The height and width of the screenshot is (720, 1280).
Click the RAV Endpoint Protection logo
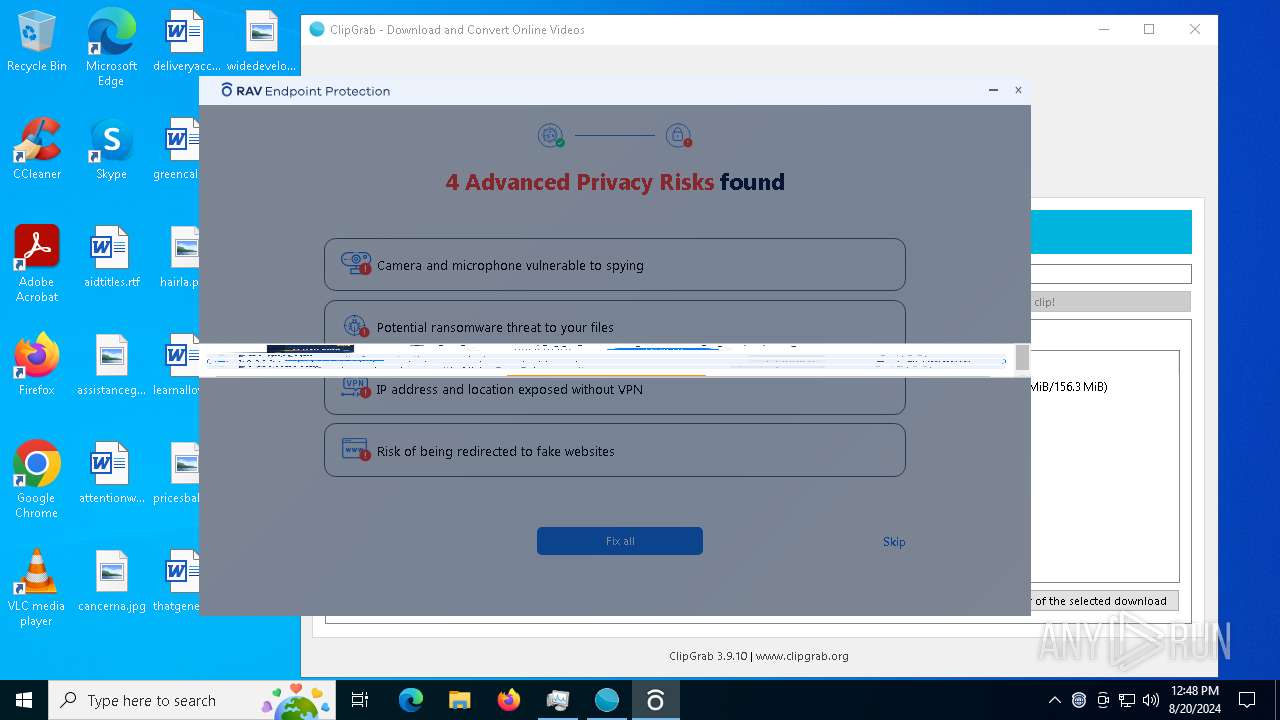306,91
